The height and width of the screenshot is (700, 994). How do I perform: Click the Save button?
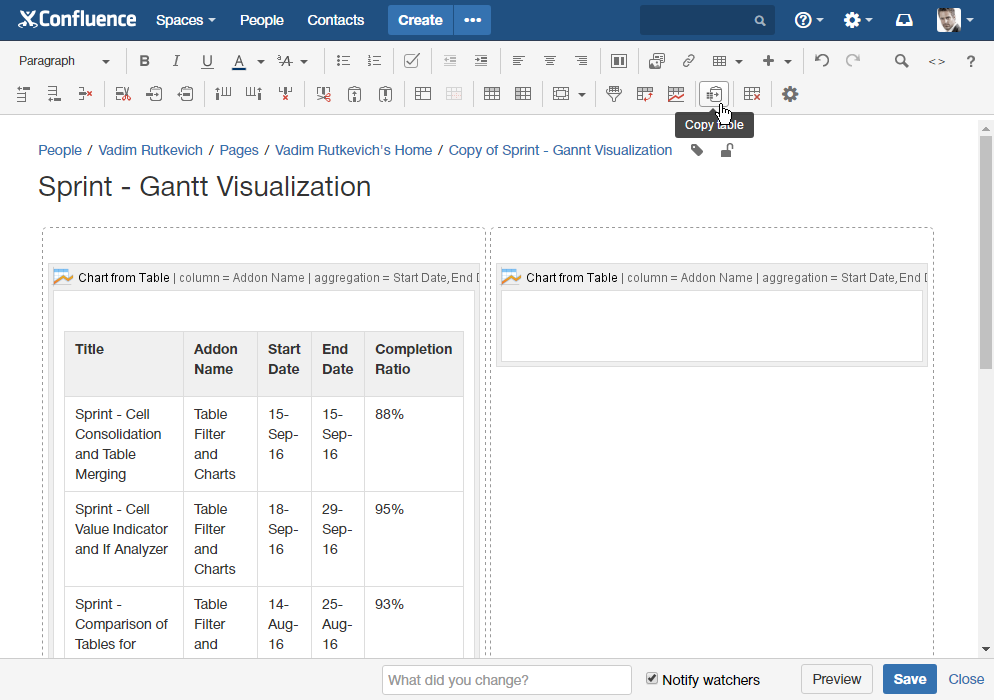[909, 679]
